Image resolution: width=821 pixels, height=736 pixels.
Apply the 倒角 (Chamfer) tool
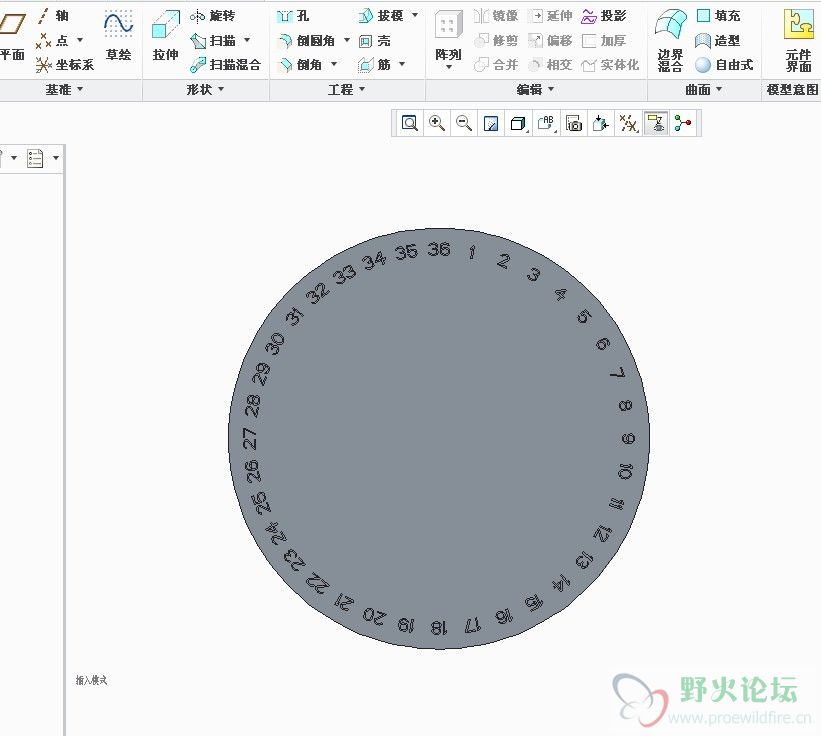coord(300,65)
